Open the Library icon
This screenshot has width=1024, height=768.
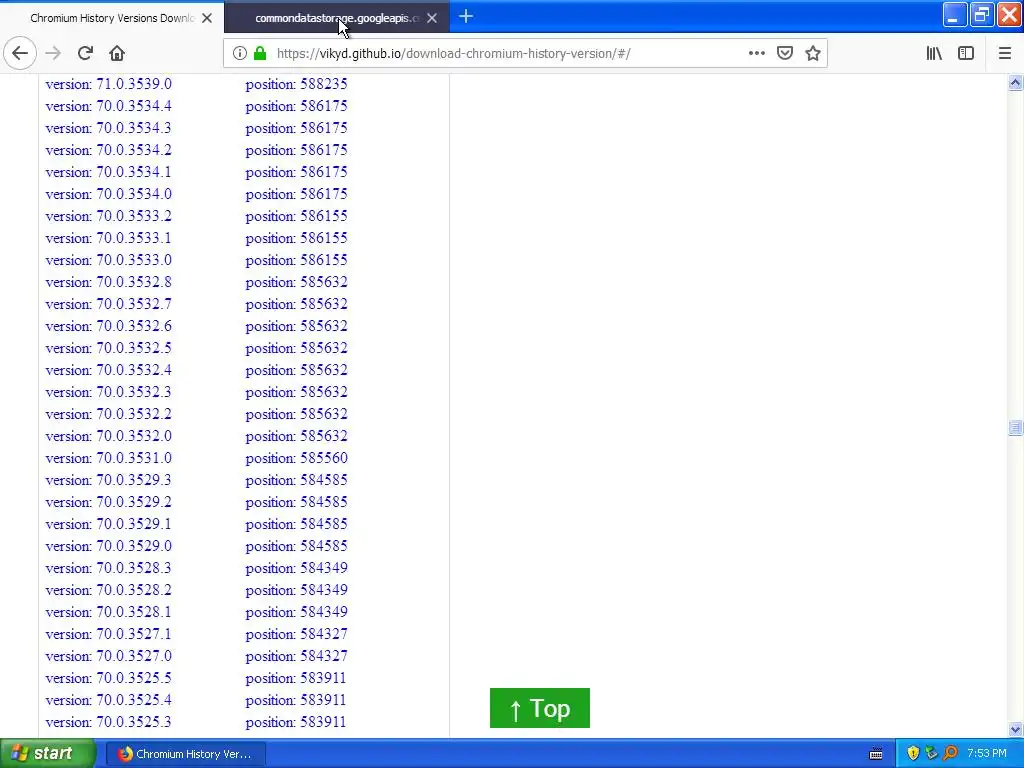click(934, 54)
